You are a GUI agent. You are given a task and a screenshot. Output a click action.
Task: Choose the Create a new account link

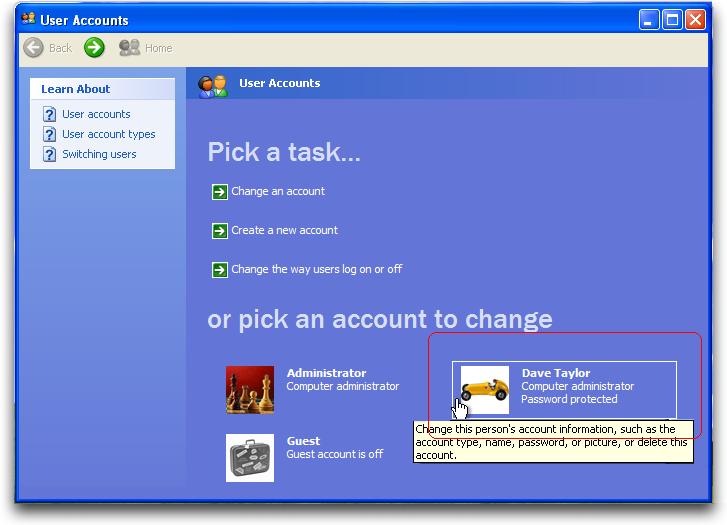coord(284,230)
